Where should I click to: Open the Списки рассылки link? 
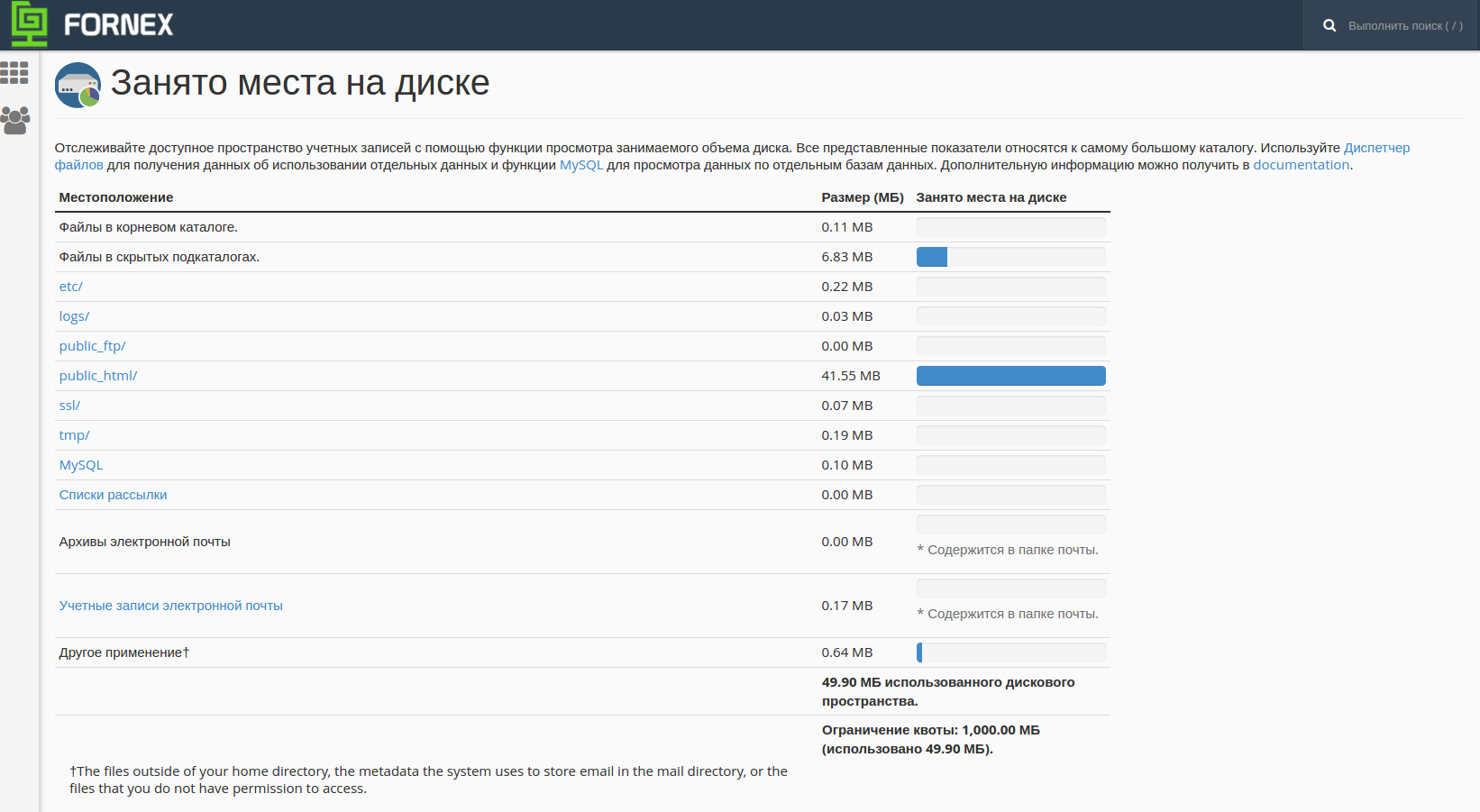coord(114,495)
